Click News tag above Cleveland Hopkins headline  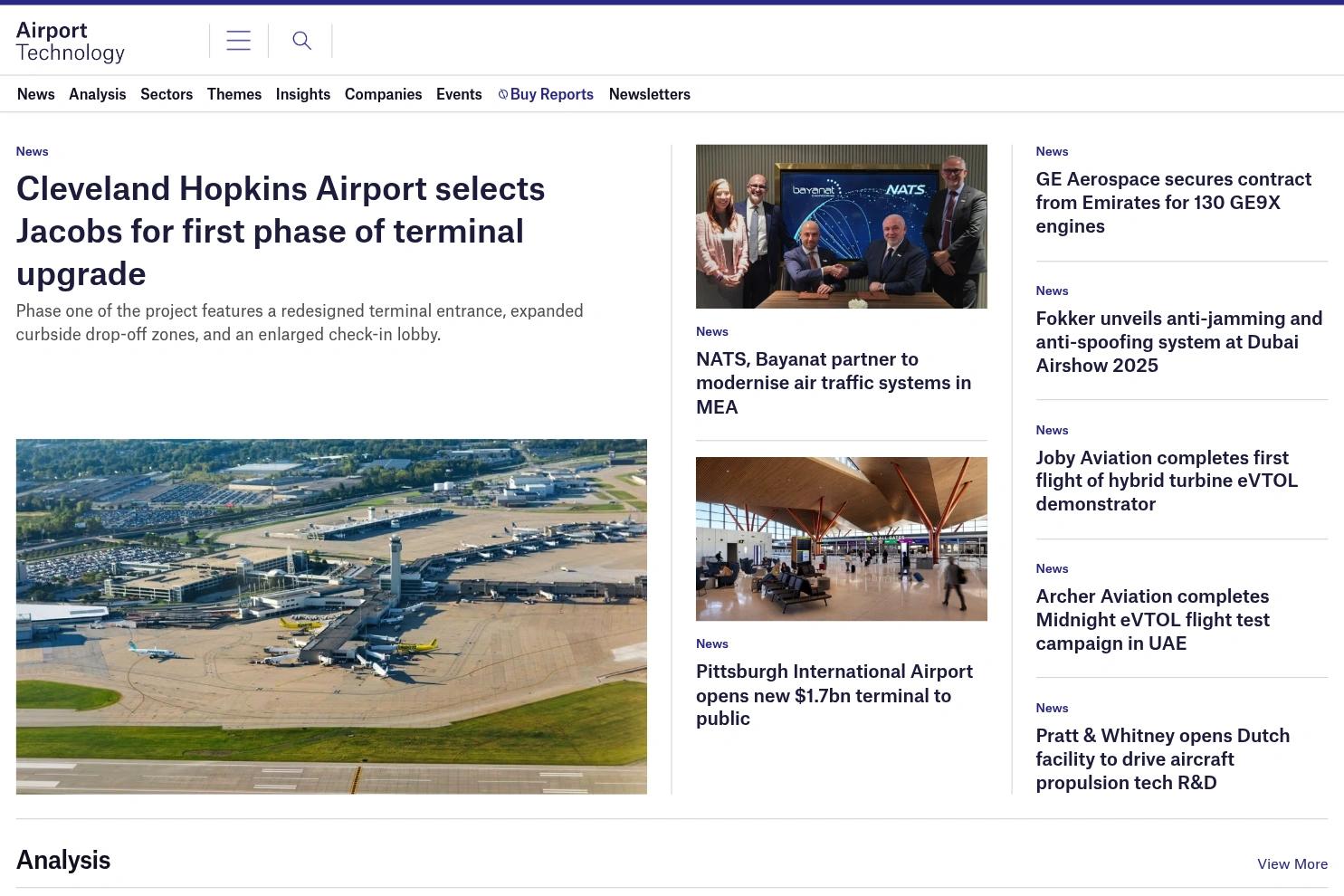33,151
